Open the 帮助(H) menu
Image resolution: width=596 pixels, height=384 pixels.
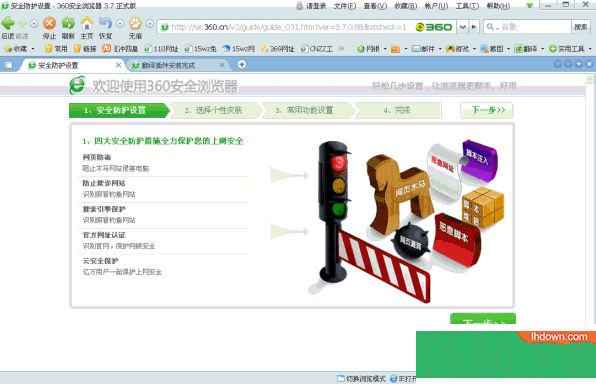tap(498, 6)
